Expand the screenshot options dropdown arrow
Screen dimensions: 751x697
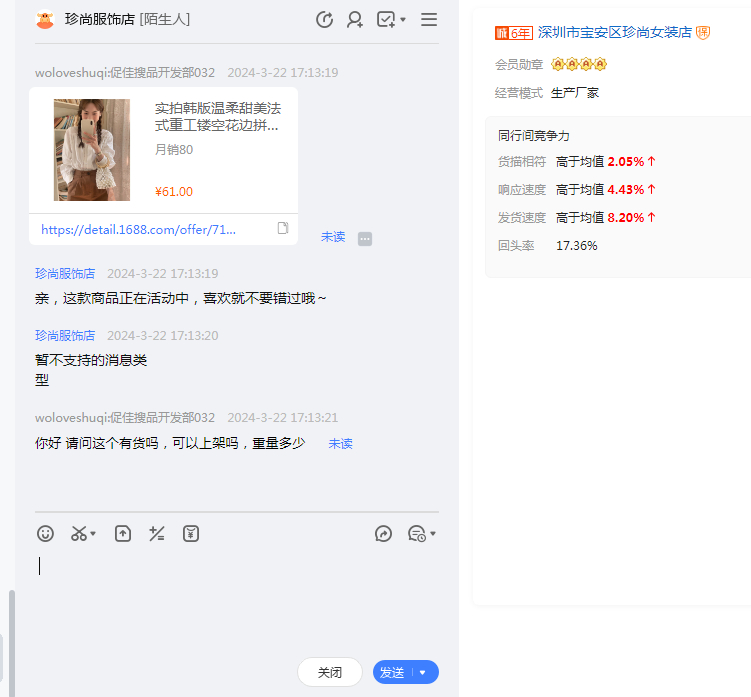tap(93, 535)
